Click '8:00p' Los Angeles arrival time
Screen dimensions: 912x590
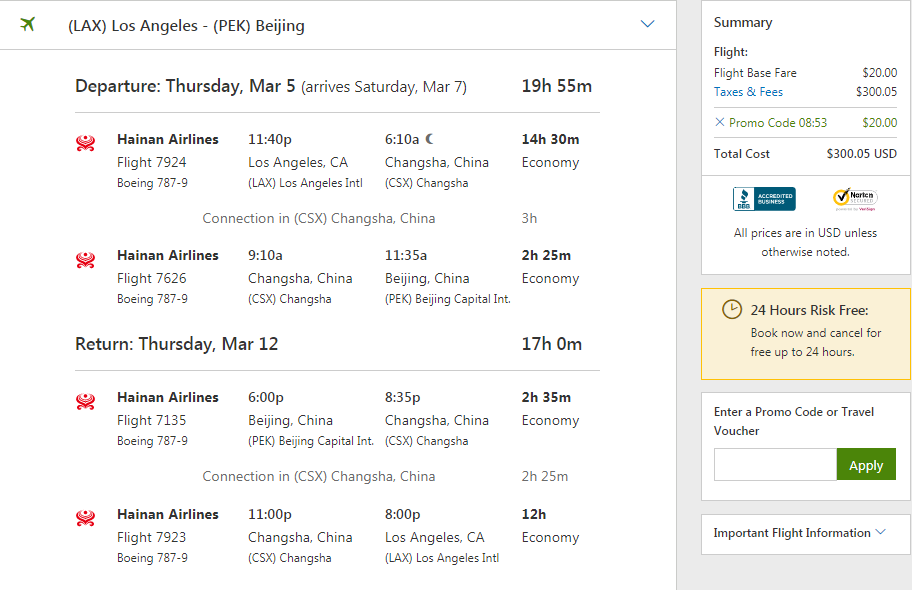402,514
